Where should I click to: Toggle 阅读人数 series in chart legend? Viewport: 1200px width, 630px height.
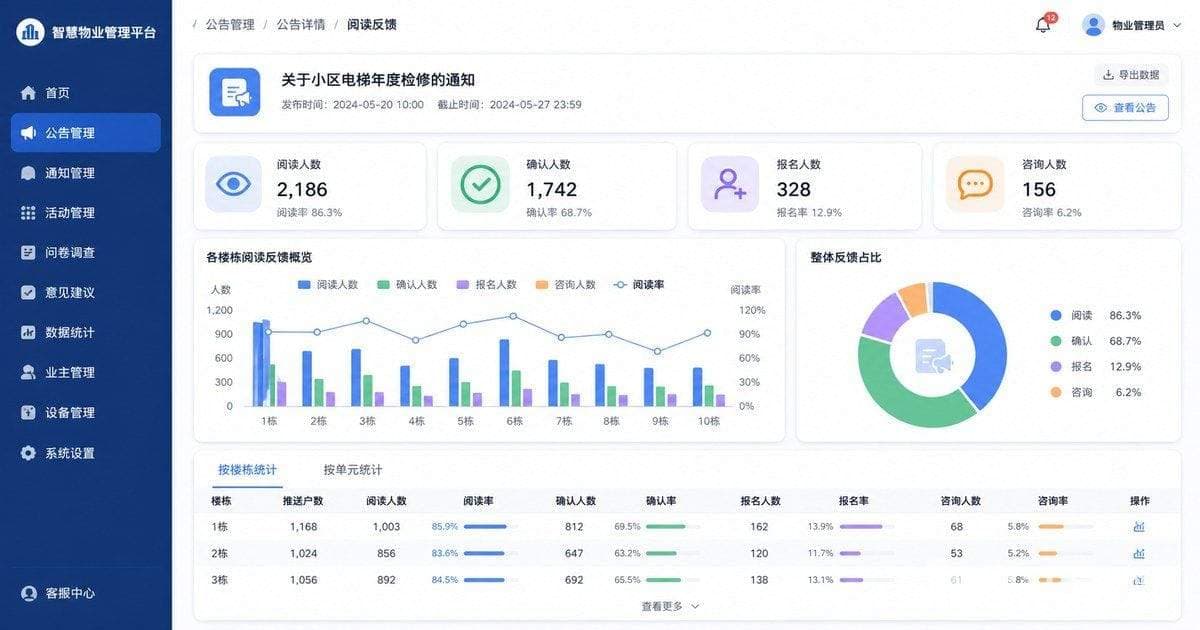[x=328, y=285]
